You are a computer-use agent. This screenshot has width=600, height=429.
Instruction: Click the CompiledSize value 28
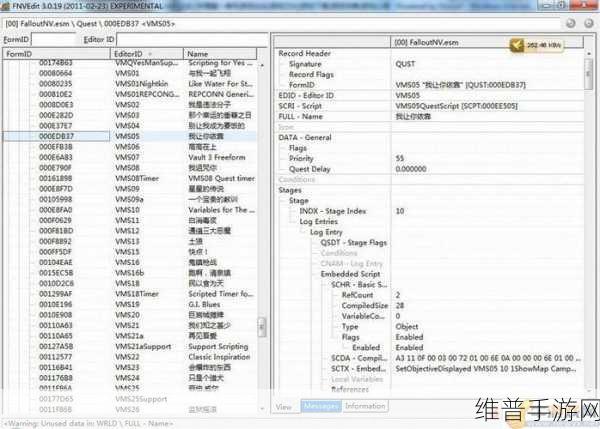400,306
